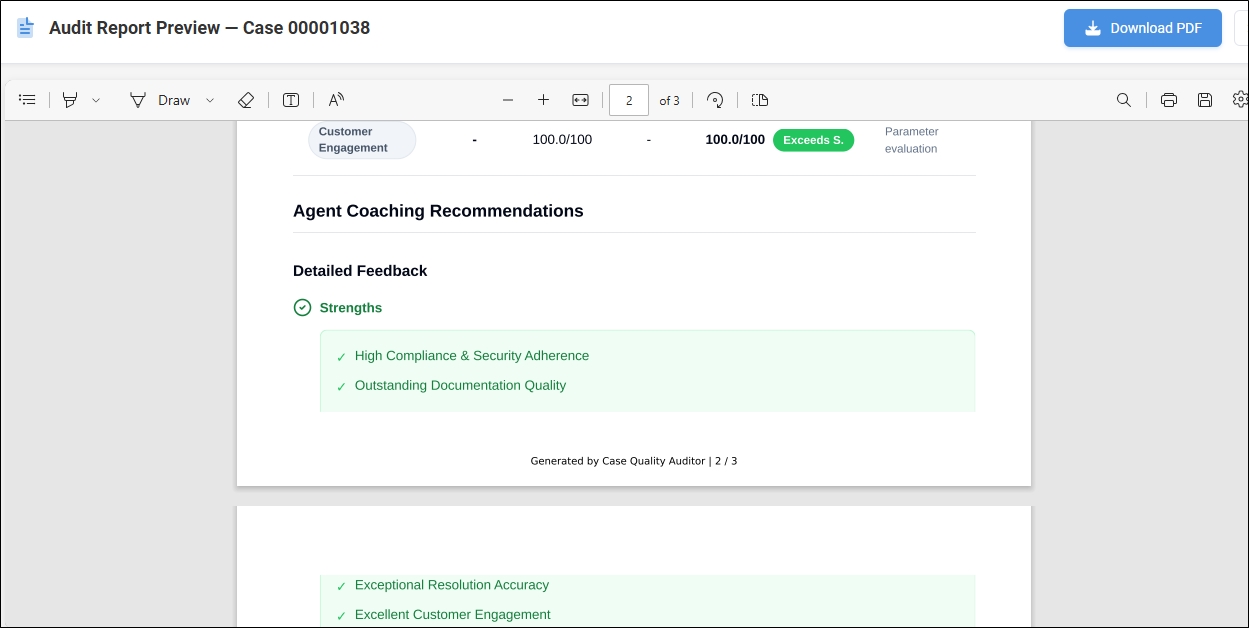Zoom in with the plus button
This screenshot has width=1249, height=628.
click(x=544, y=100)
